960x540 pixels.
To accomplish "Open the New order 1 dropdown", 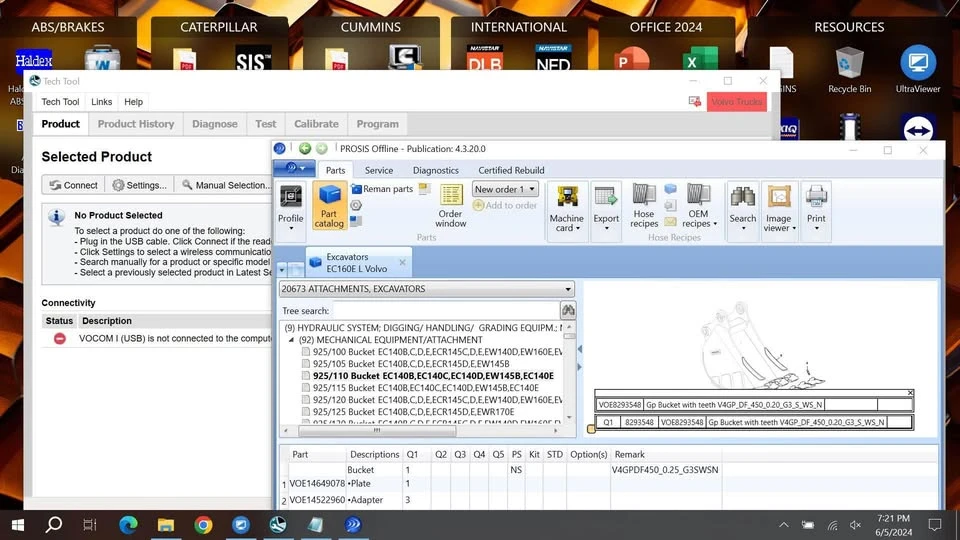I will [x=505, y=189].
